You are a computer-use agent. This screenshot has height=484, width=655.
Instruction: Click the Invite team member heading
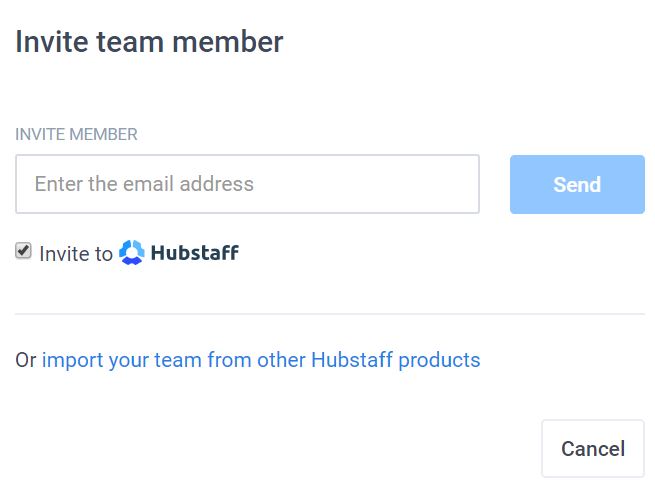coord(149,42)
